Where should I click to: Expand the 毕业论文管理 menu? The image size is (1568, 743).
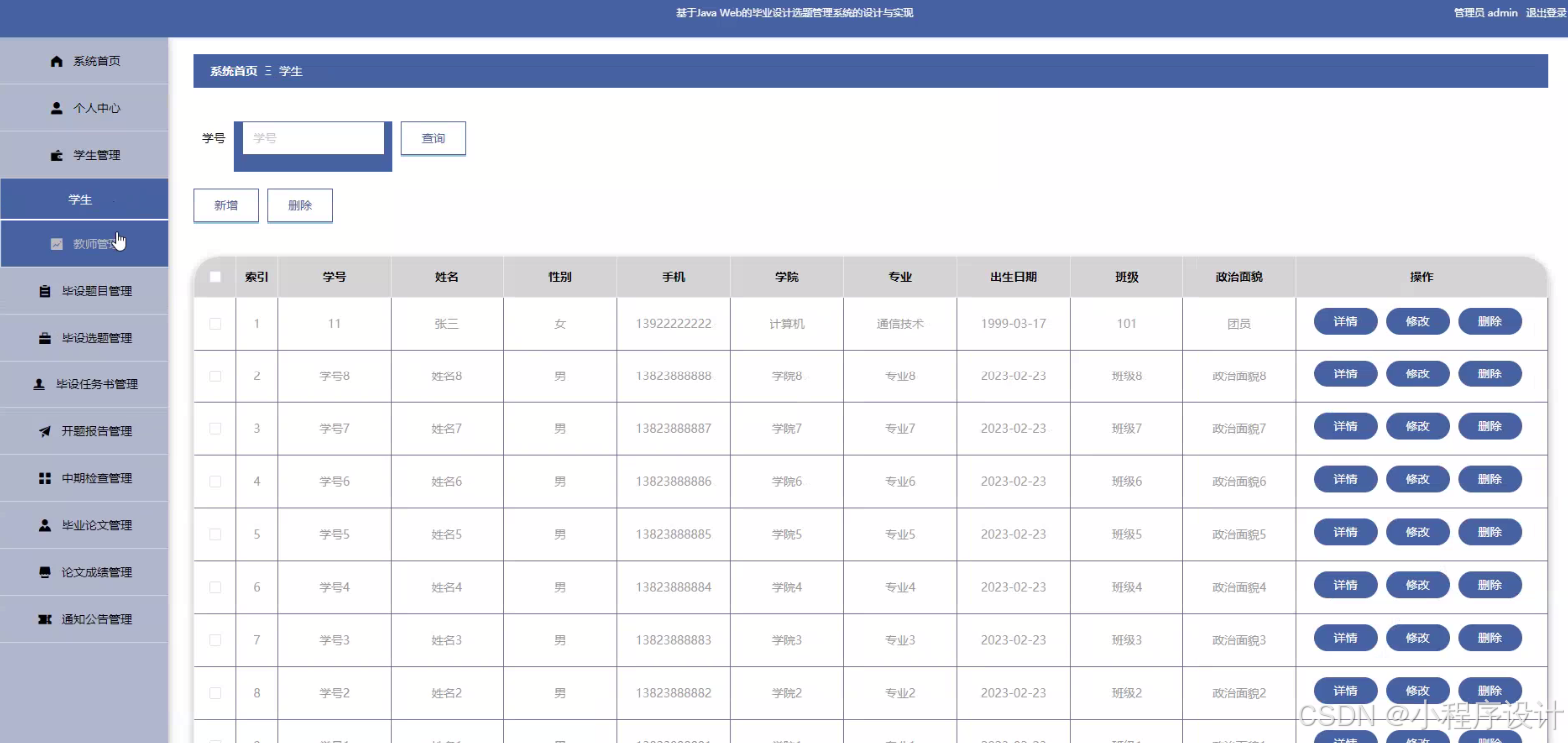pyautogui.click(x=84, y=525)
